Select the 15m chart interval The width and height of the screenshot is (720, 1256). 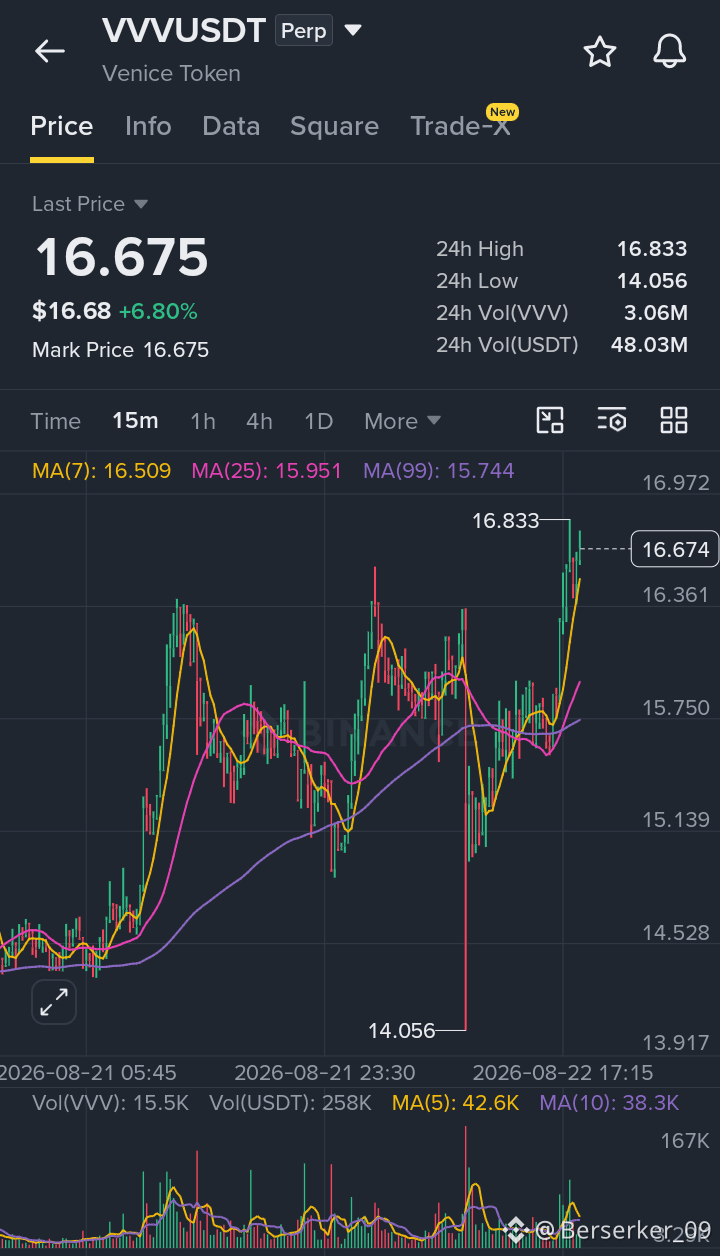point(135,421)
